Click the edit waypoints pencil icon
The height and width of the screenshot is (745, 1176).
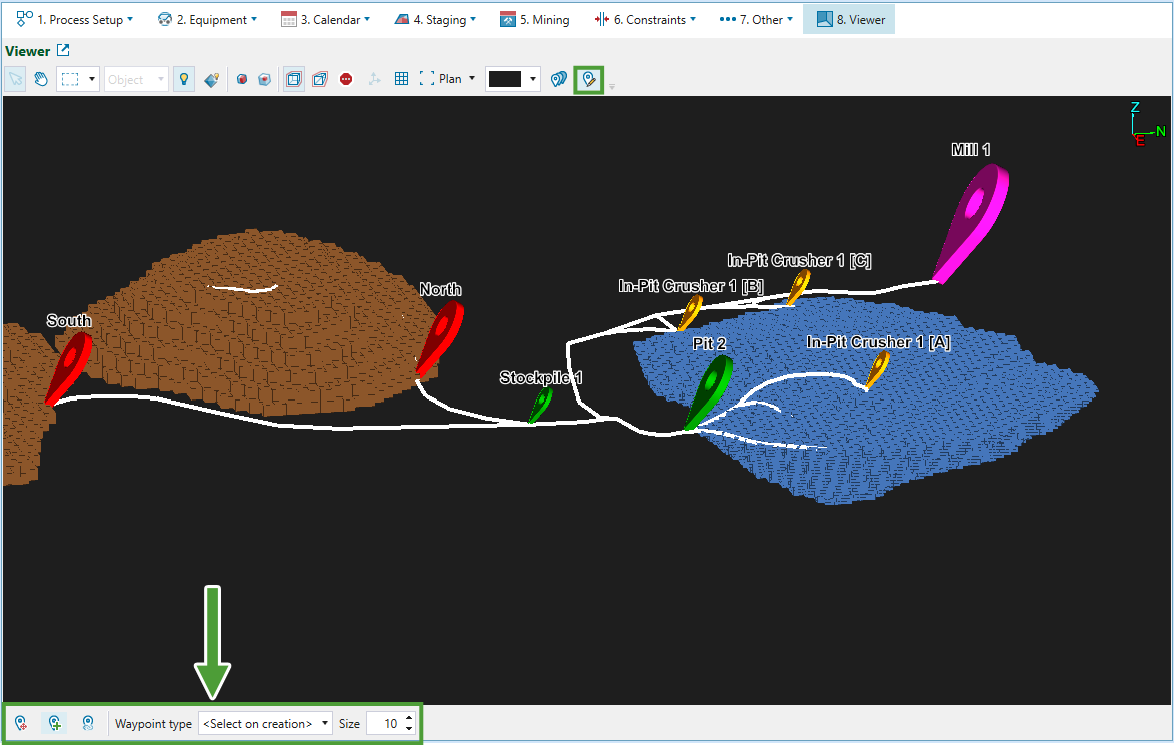[589, 79]
